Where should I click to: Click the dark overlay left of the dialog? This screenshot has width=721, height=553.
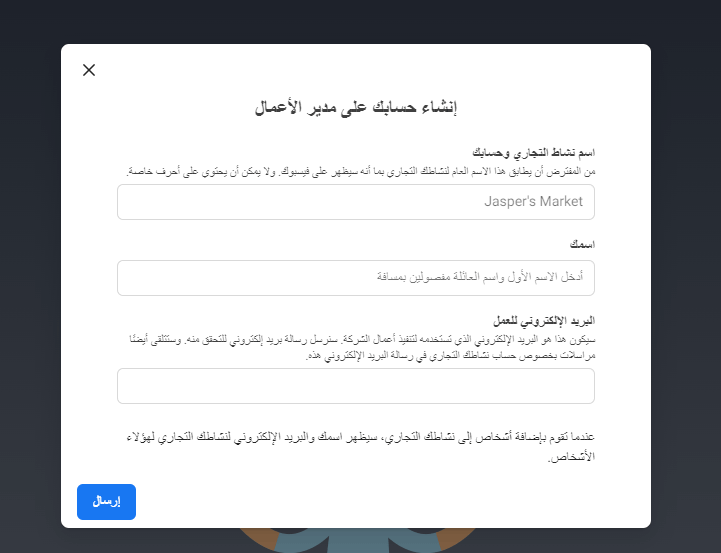30,280
